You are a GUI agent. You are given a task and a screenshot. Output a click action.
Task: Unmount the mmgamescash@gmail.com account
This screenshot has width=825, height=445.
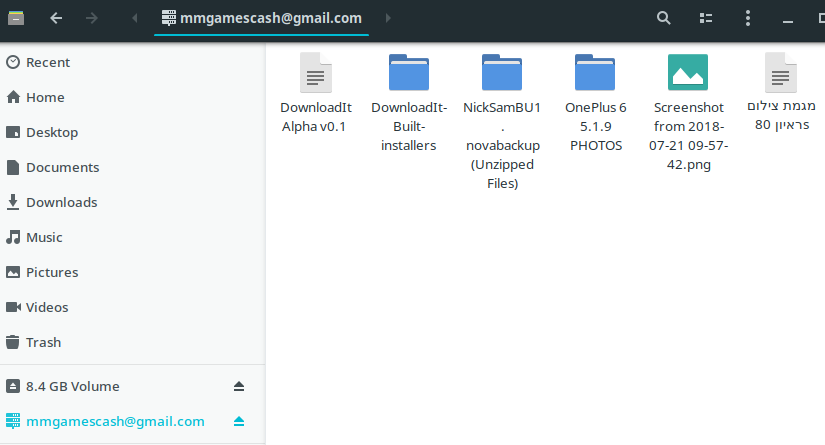pyautogui.click(x=239, y=421)
